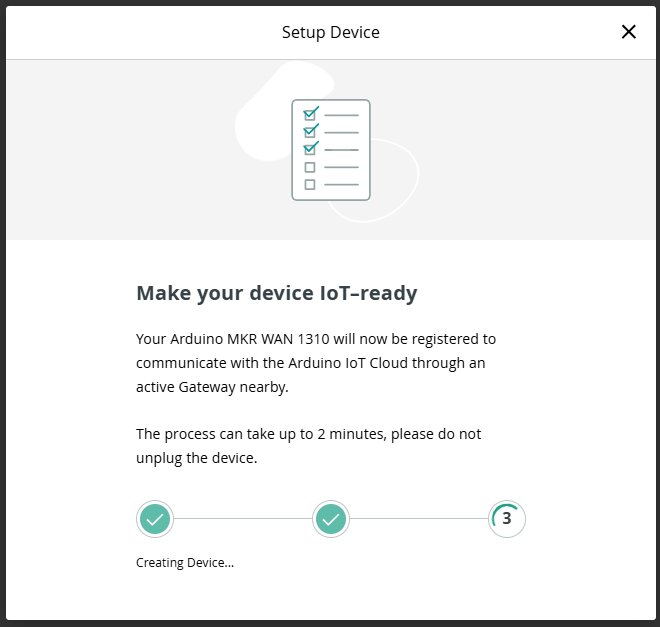Viewport: 660px width, 627px height.
Task: Click the 'Make your device IoT-ready' heading
Action: pos(277,293)
